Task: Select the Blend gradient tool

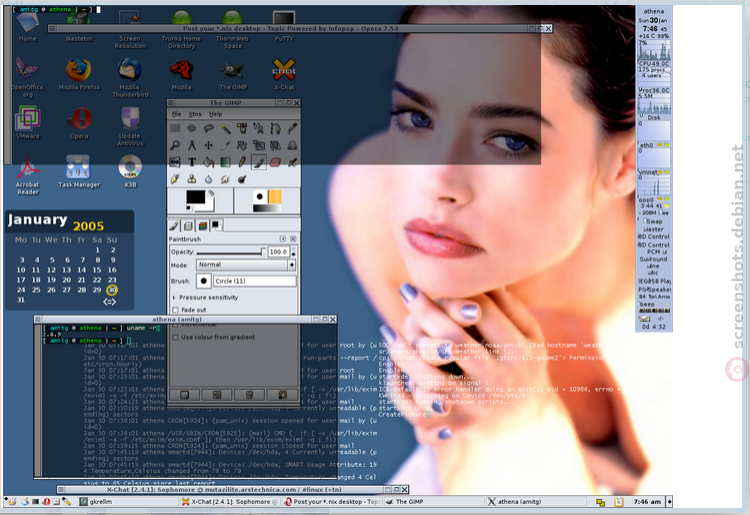Action: (x=225, y=162)
